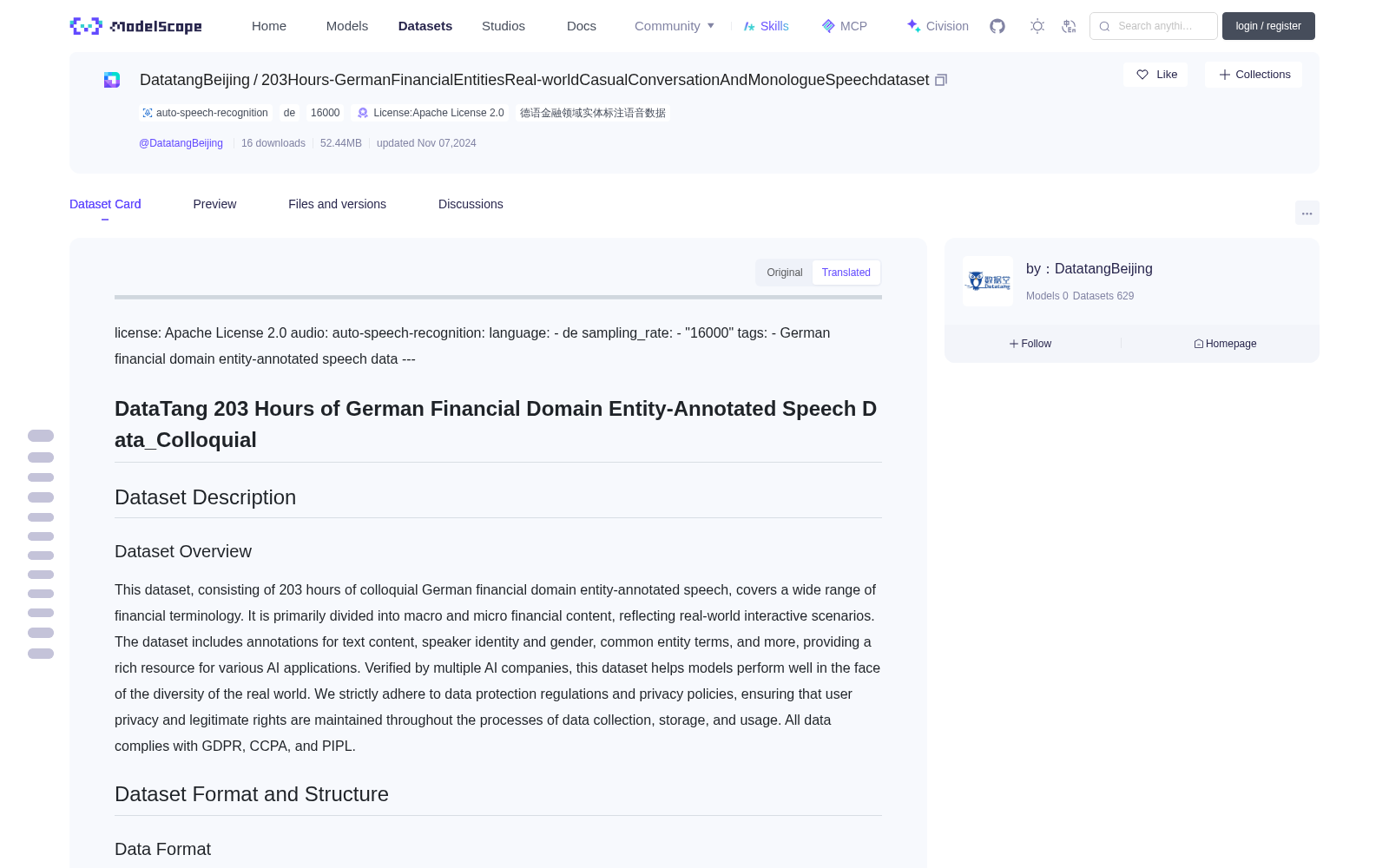
Task: Open the Files and versions tab
Action: pos(337,204)
